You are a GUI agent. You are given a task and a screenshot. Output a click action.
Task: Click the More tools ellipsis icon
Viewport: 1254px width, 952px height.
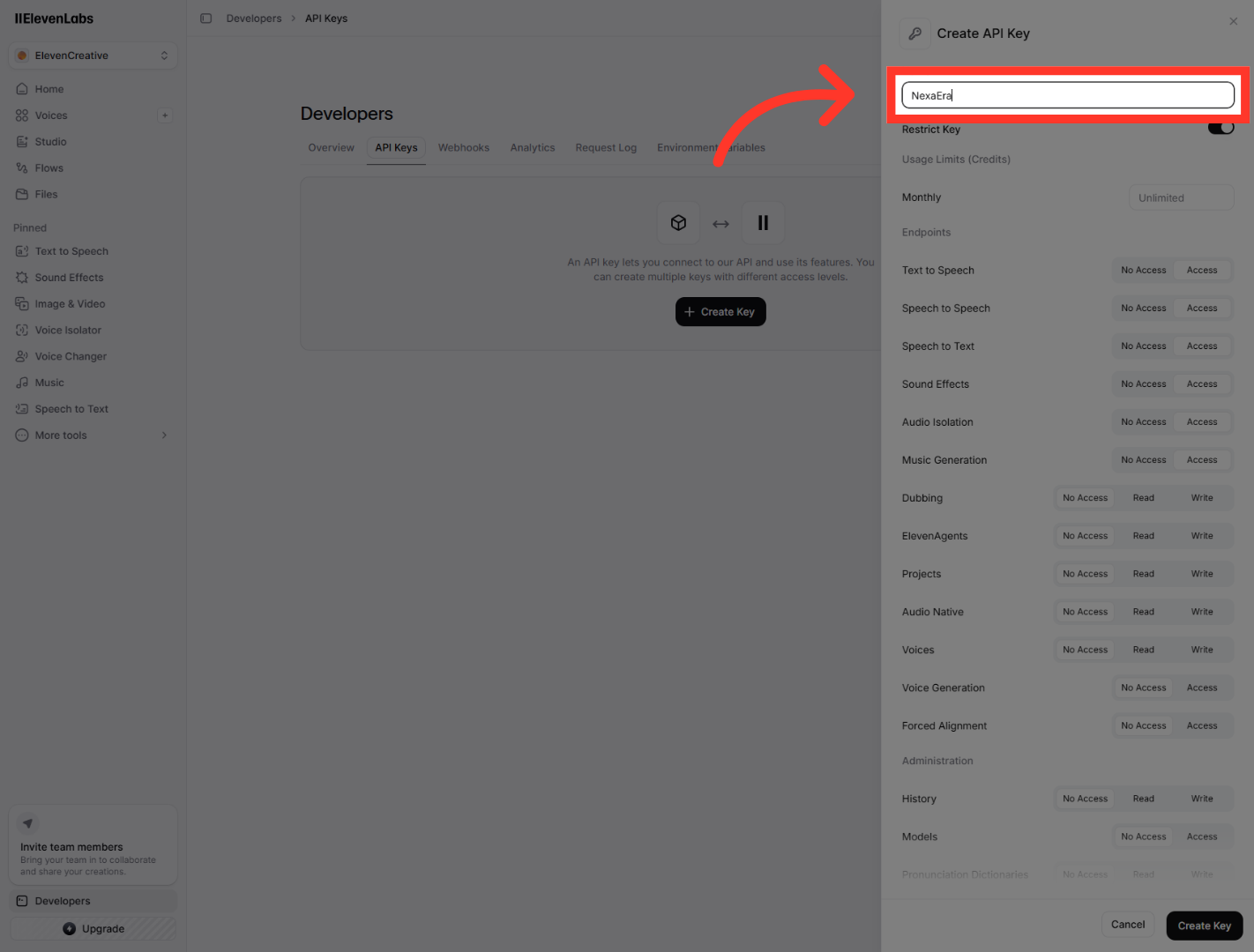(22, 435)
